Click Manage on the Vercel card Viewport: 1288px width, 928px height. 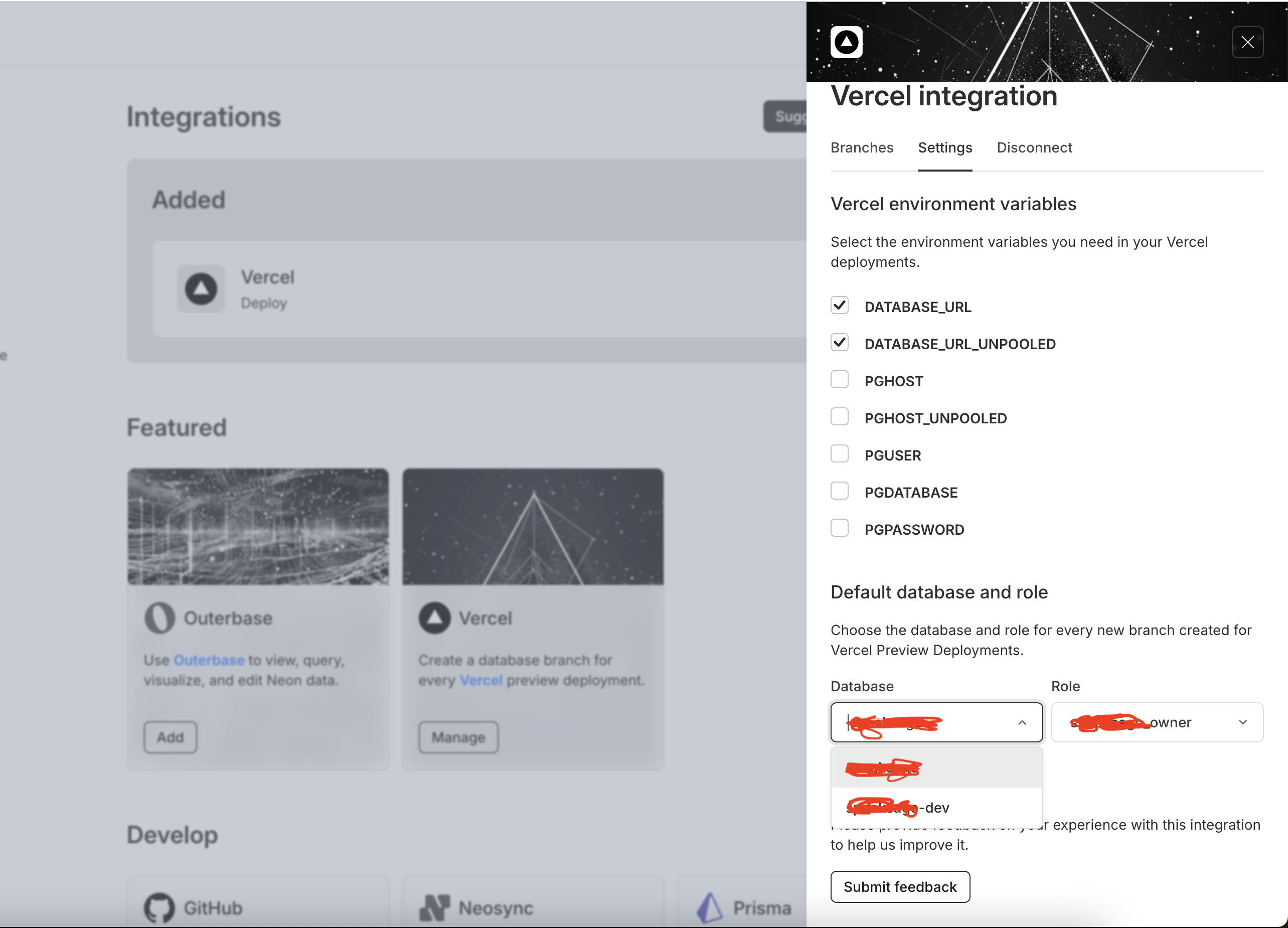pos(458,737)
